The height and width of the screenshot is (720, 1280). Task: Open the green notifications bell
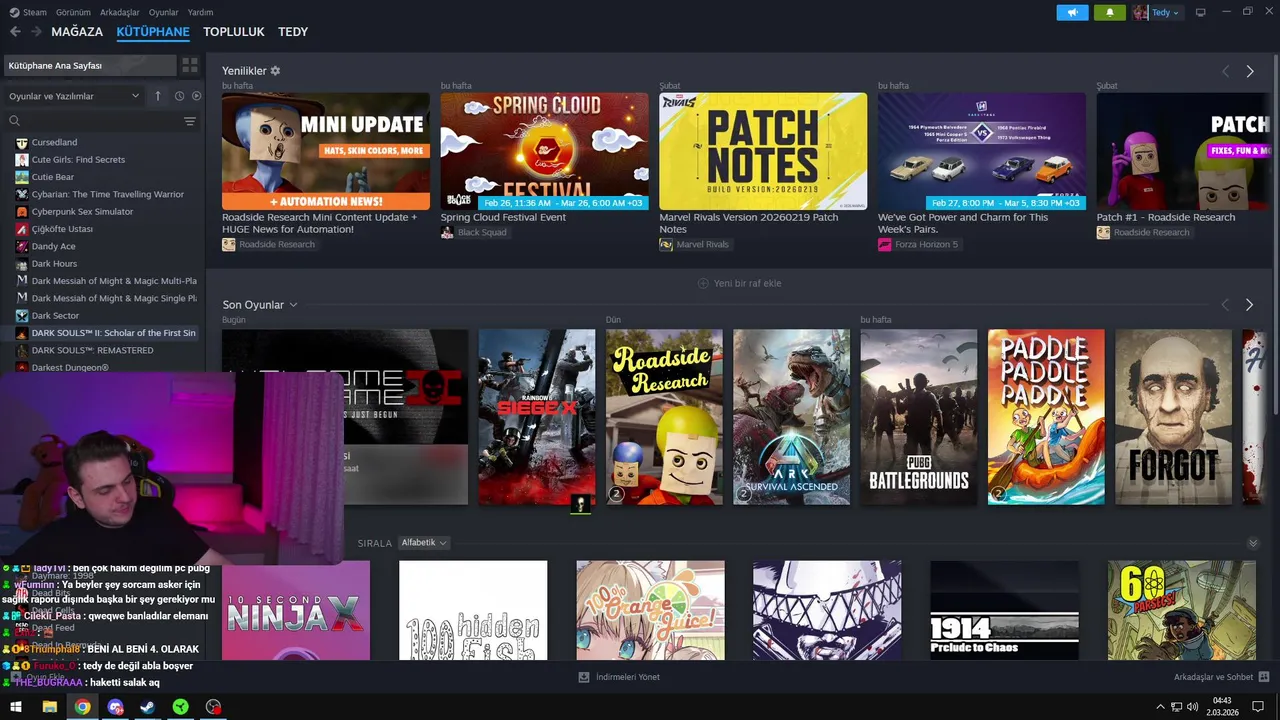click(x=1109, y=12)
